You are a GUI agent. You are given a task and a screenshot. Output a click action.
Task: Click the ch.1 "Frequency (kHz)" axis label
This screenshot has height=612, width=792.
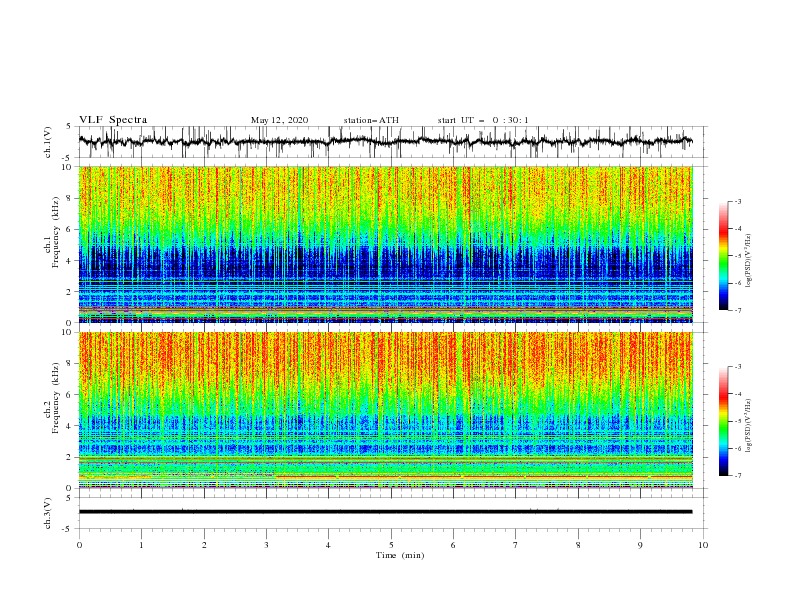(55, 233)
